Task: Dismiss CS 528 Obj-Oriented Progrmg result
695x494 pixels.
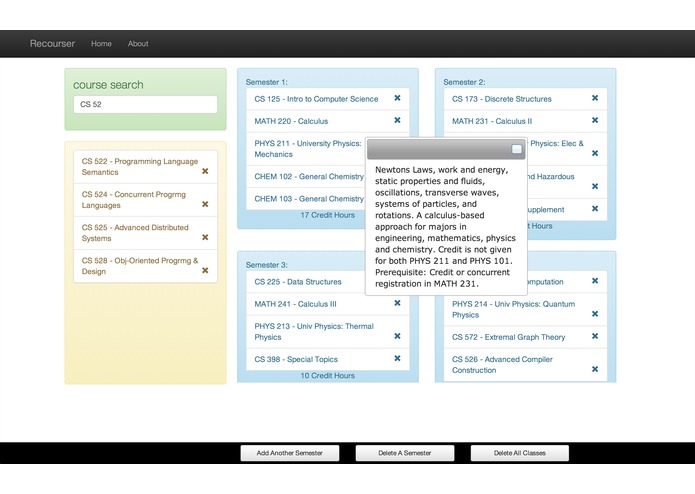Action: click(205, 271)
